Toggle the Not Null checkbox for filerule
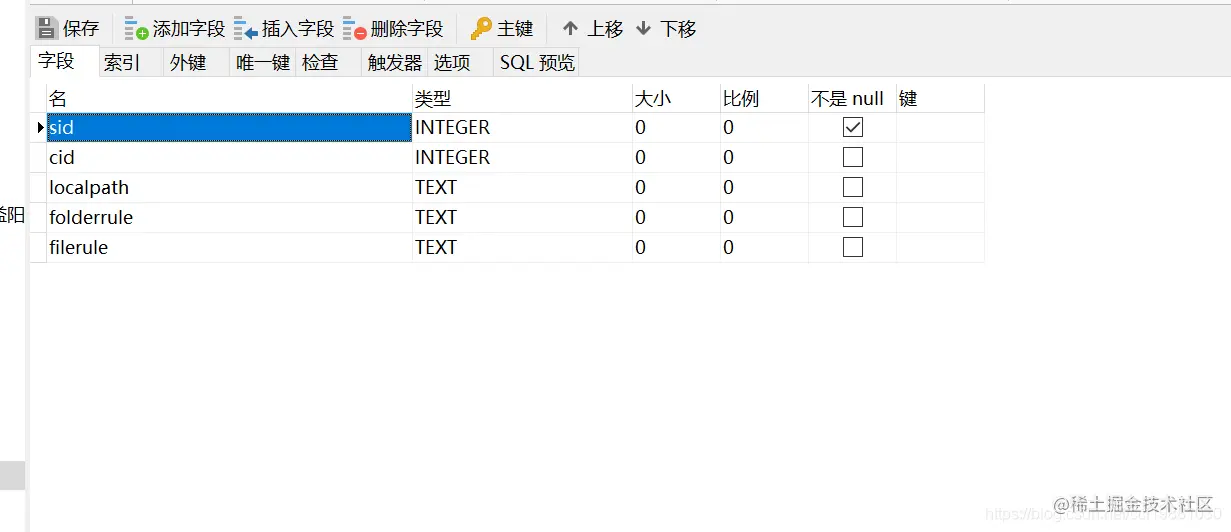This screenshot has width=1231, height=532. (853, 247)
